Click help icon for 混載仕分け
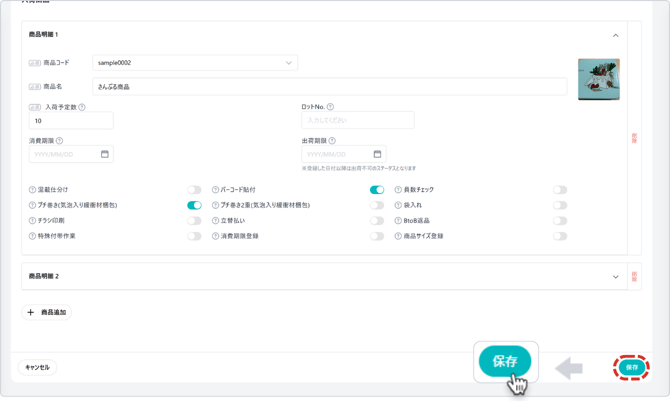 32,190
